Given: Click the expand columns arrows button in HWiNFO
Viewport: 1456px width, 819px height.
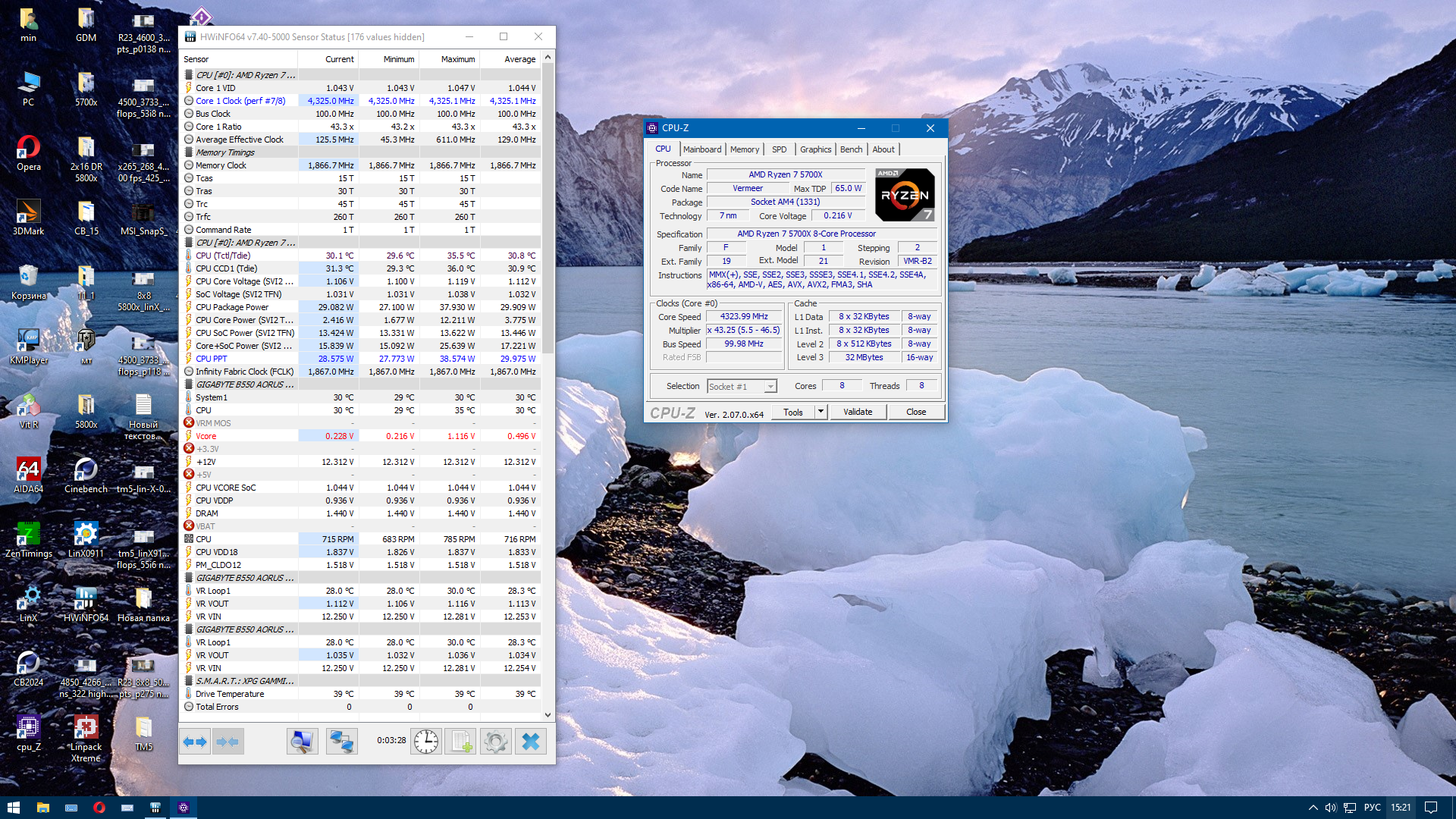Looking at the screenshot, I should point(195,742).
